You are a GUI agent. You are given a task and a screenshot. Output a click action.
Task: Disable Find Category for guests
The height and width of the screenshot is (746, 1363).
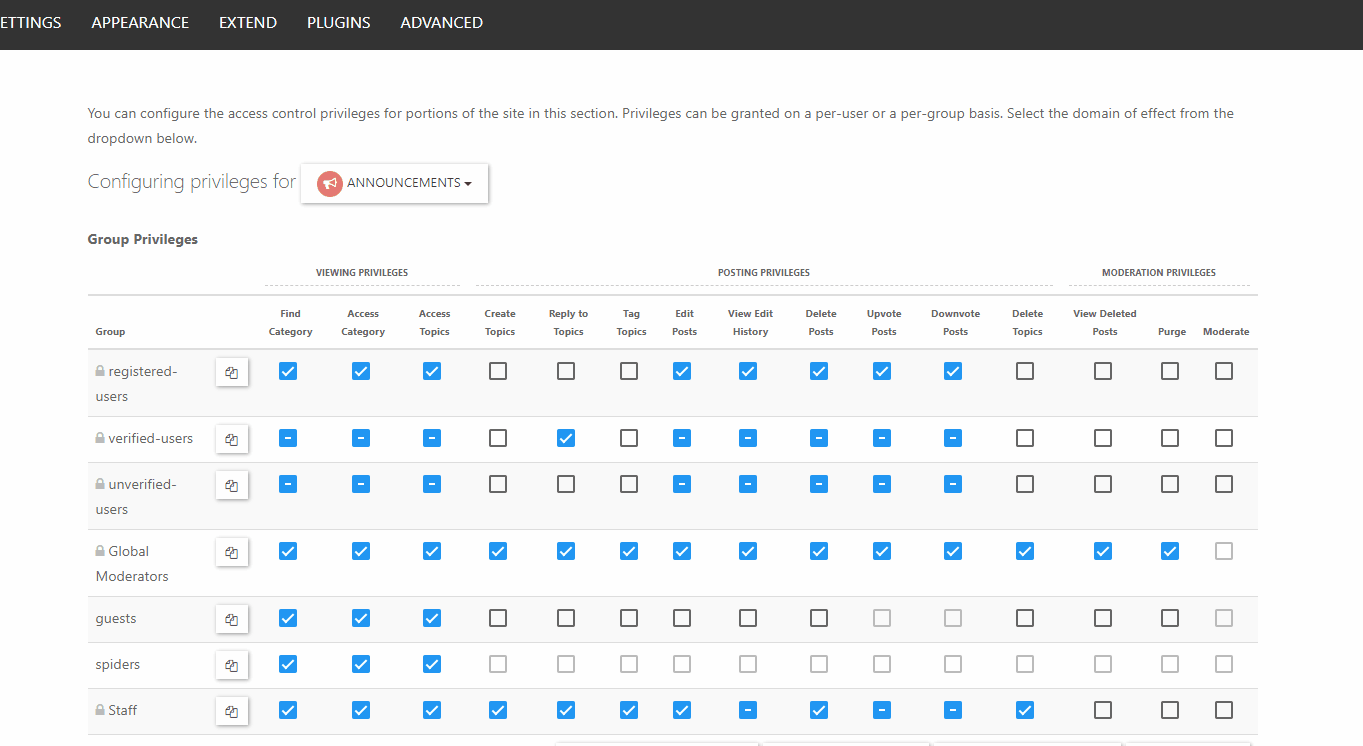point(288,618)
